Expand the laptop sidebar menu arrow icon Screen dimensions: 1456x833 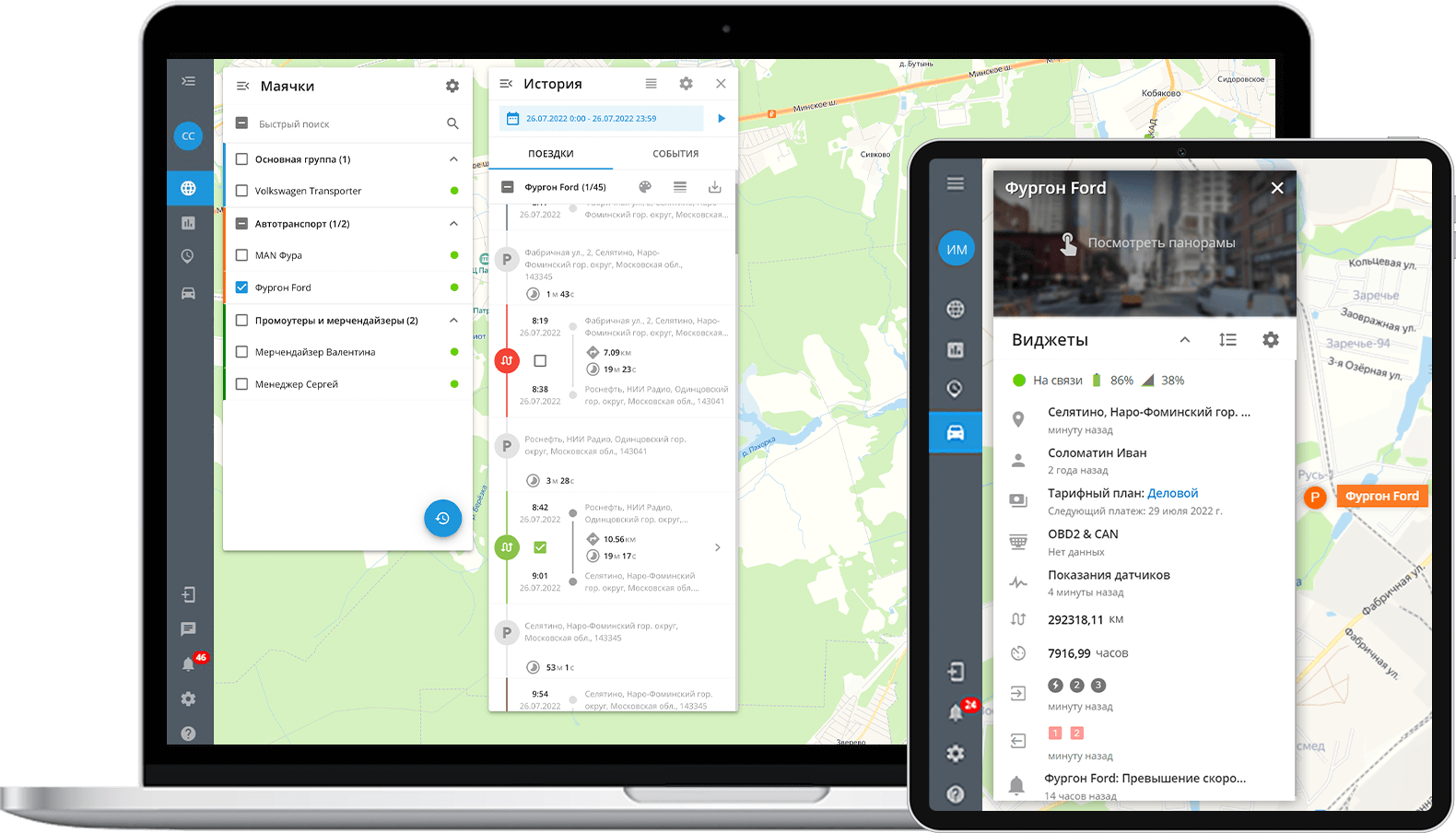(189, 81)
